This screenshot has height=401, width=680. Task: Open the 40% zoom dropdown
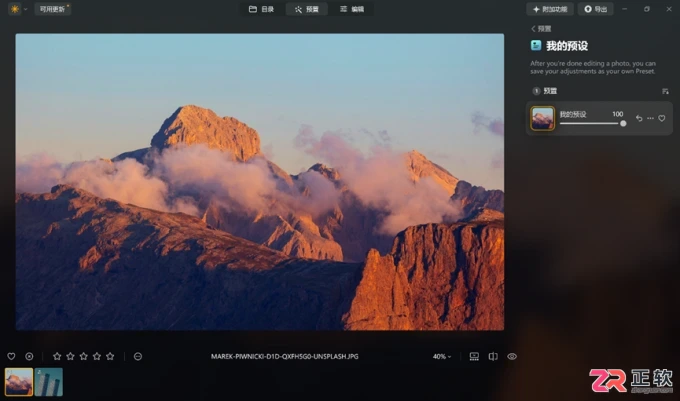(441, 356)
